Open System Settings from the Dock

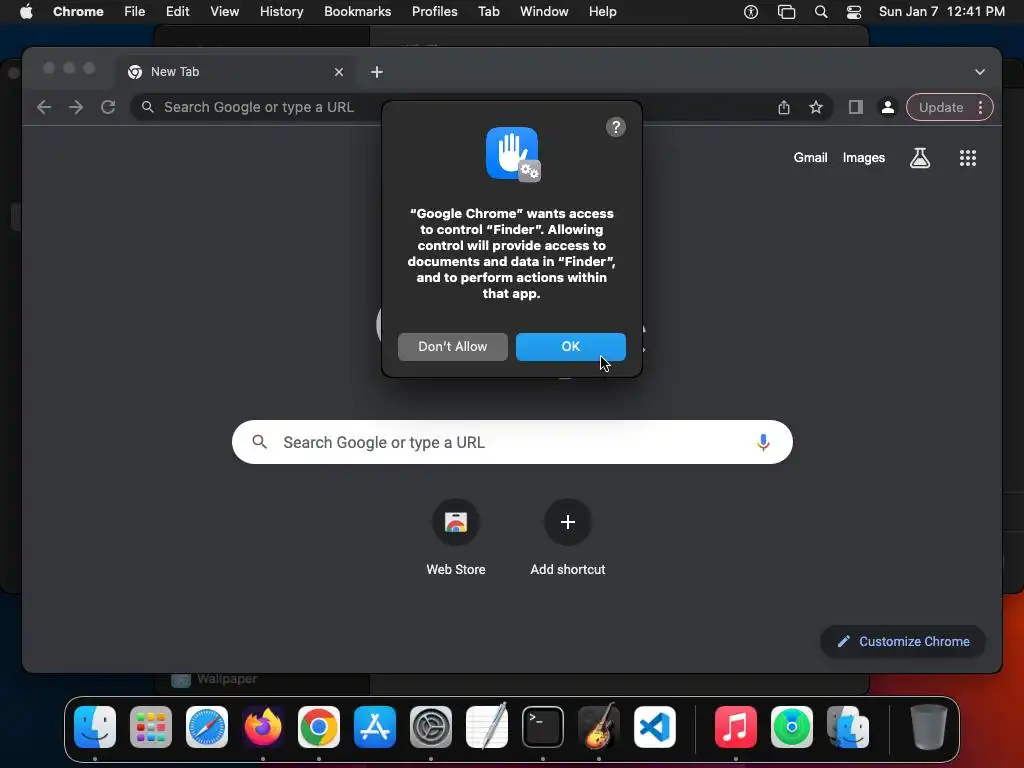[x=430, y=727]
